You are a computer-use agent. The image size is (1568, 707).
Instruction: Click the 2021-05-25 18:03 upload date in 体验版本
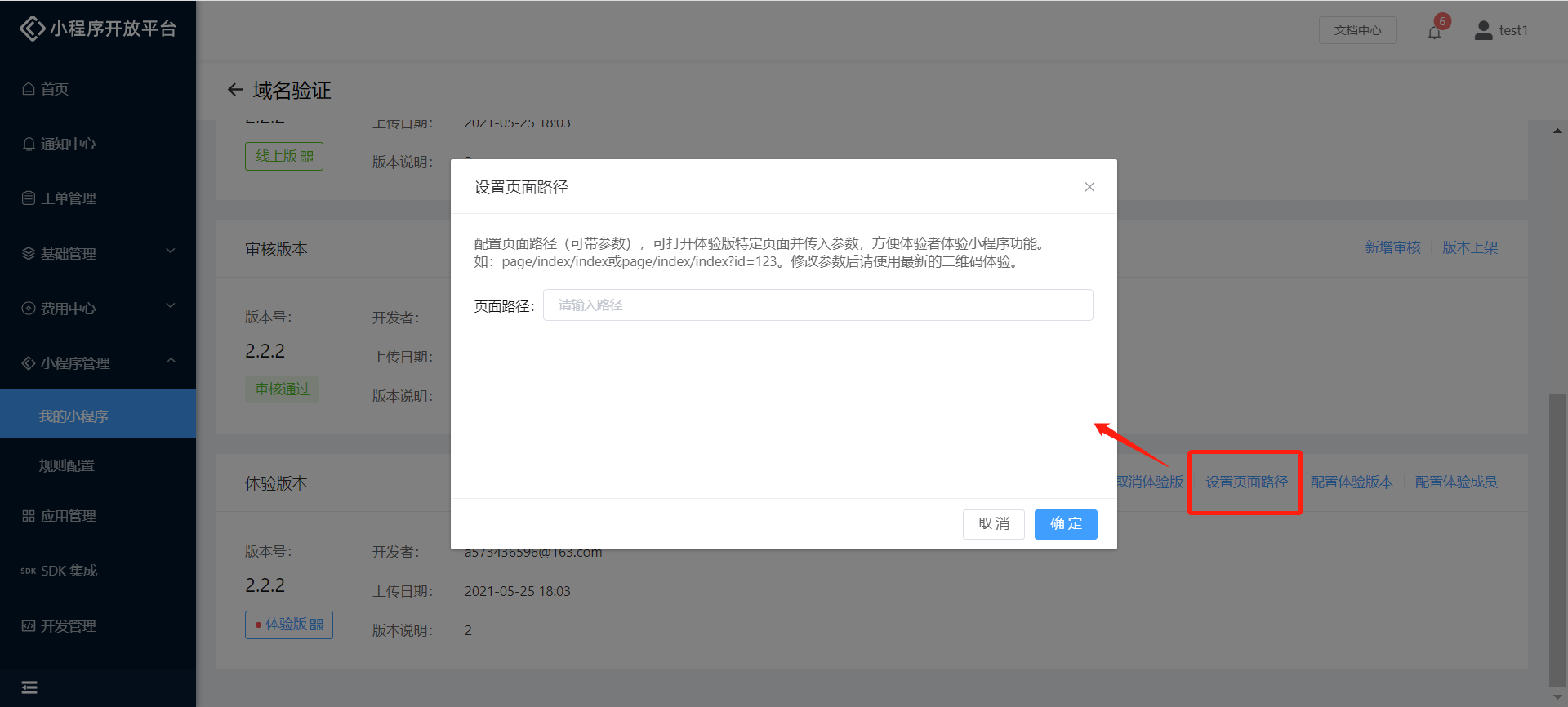(x=518, y=591)
